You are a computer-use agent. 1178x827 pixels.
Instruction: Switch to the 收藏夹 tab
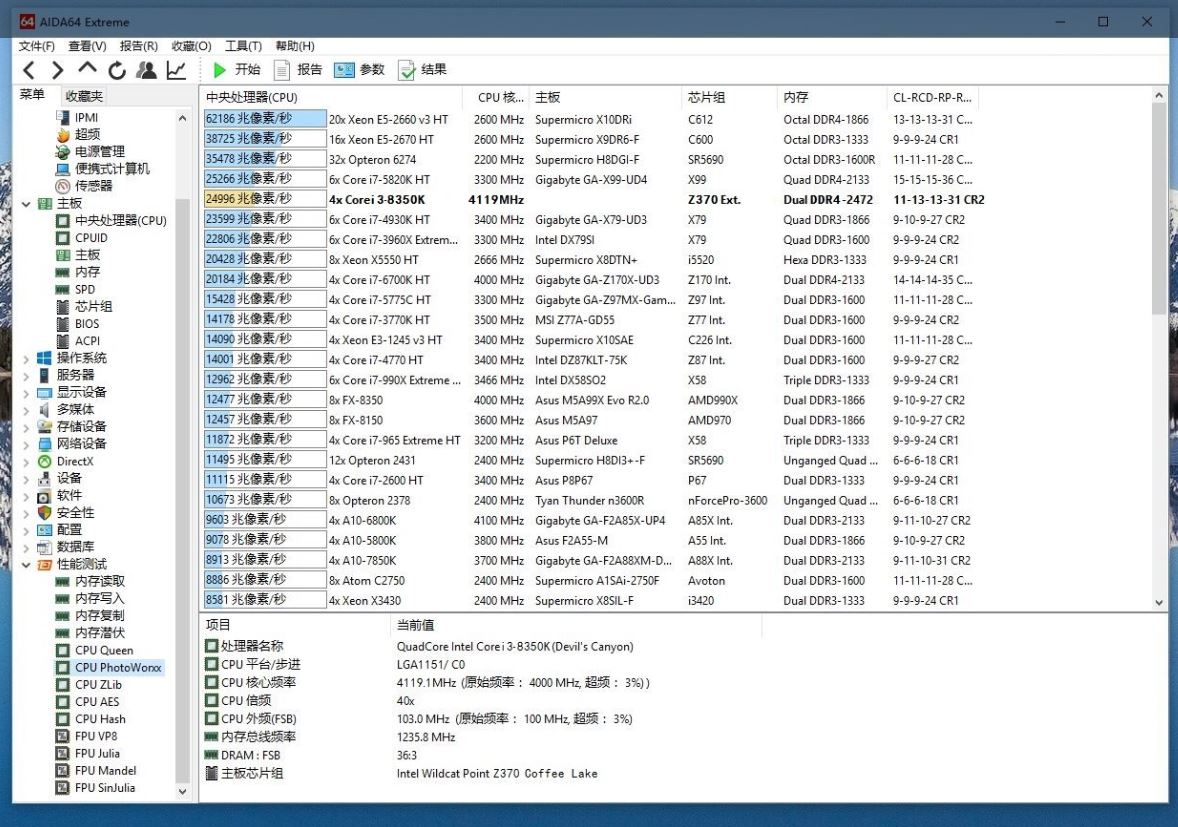coord(83,95)
